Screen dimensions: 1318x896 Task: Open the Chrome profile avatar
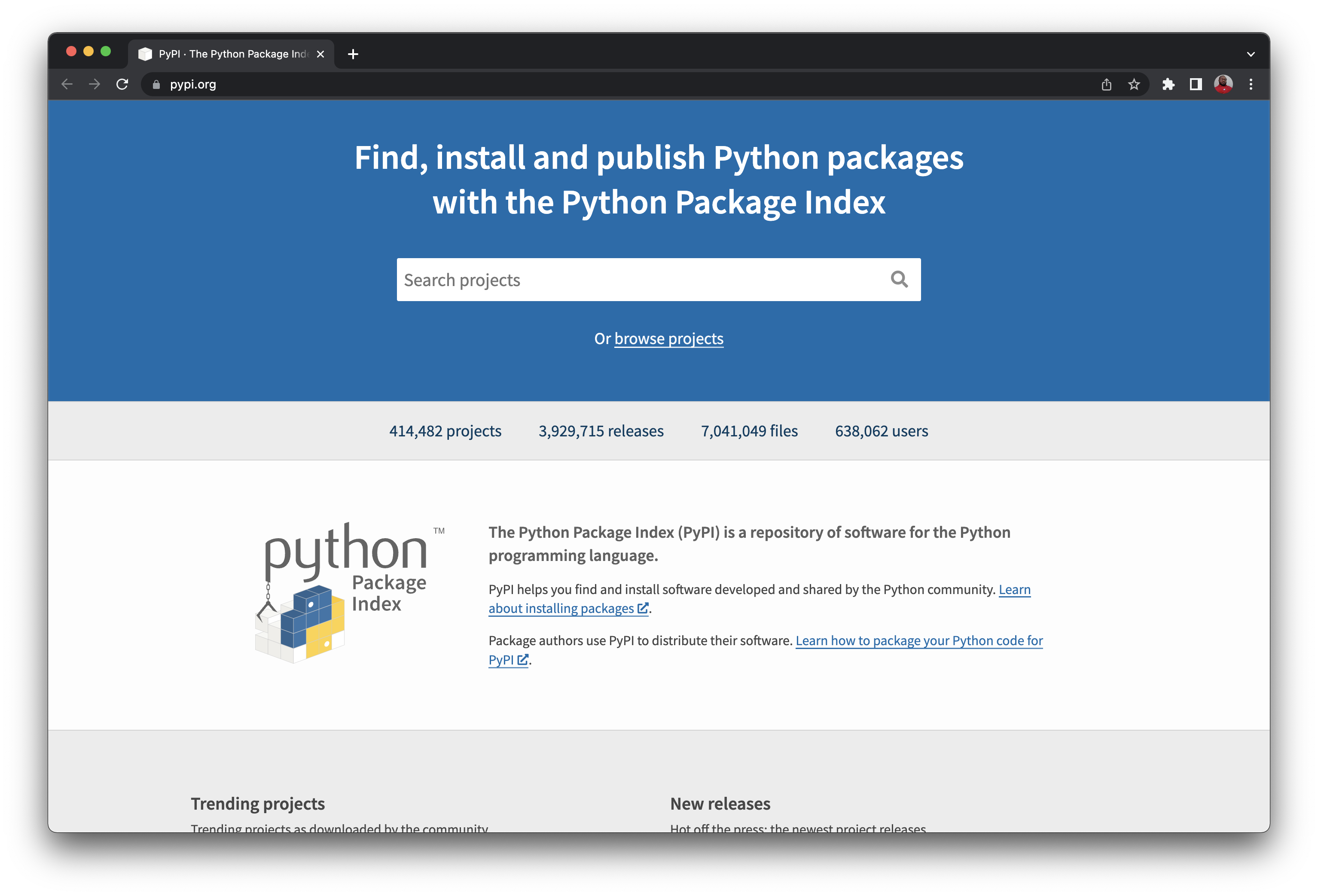click(1223, 85)
